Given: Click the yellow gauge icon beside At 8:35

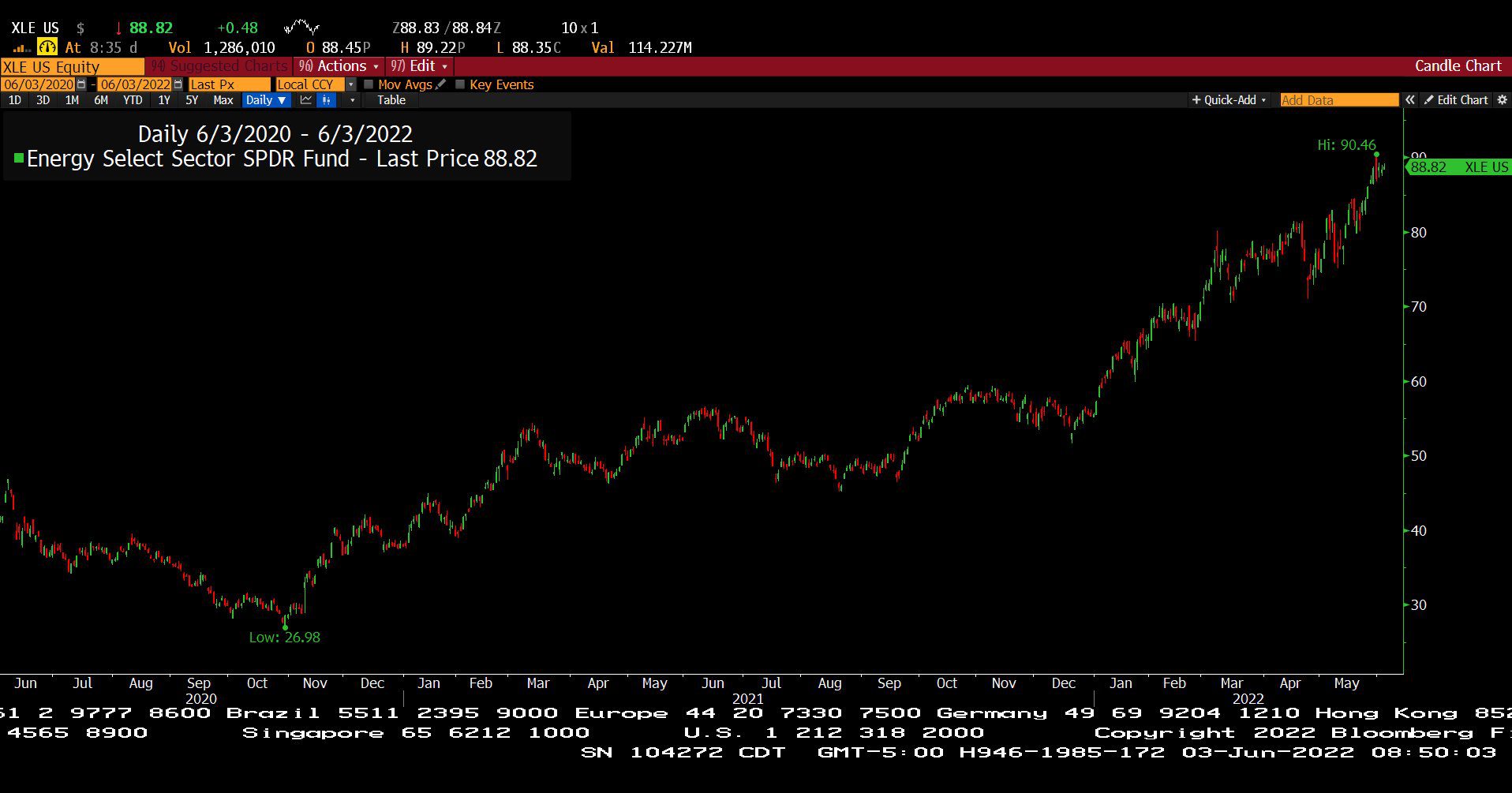Looking at the screenshot, I should [47, 47].
